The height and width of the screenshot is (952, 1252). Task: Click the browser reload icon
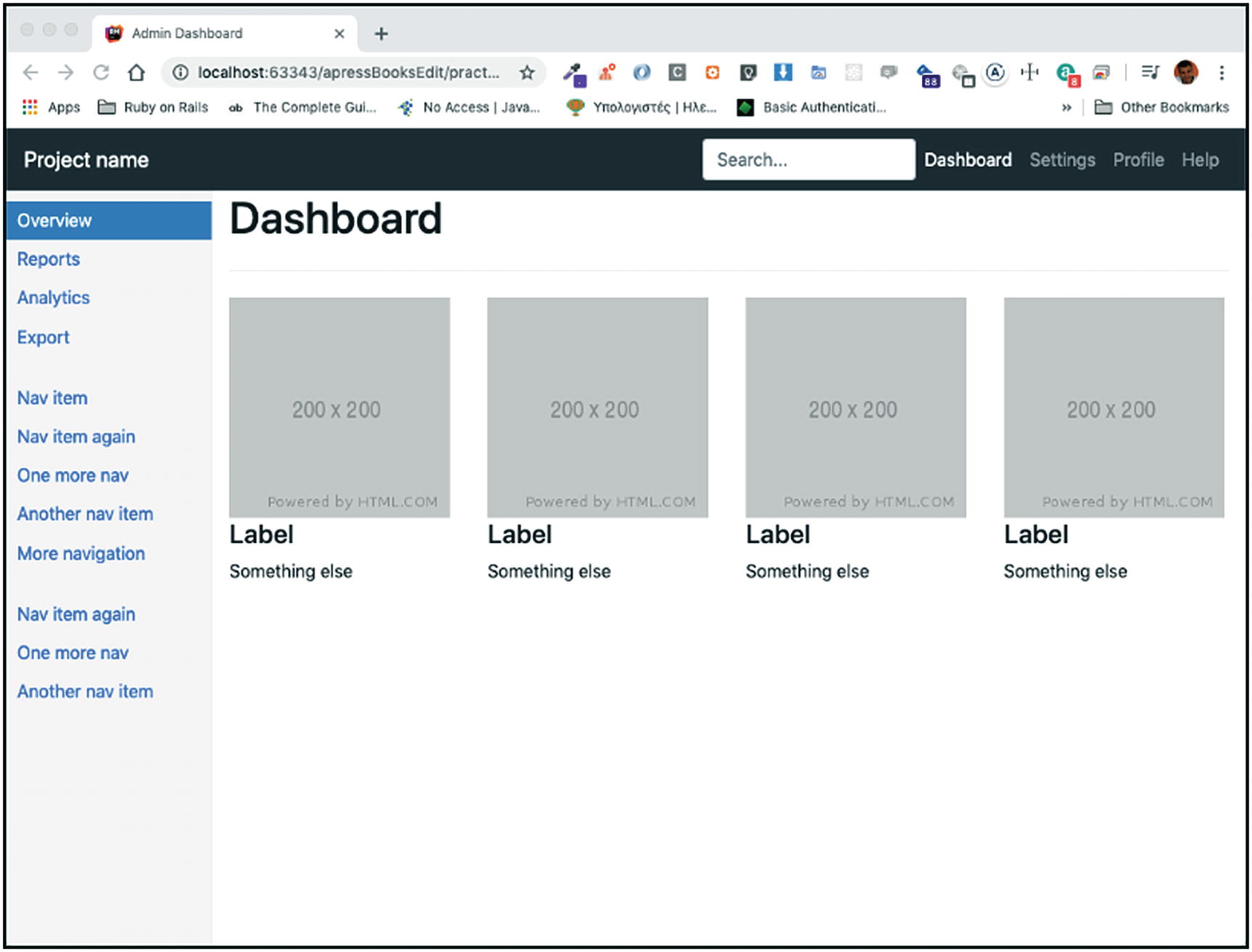101,73
